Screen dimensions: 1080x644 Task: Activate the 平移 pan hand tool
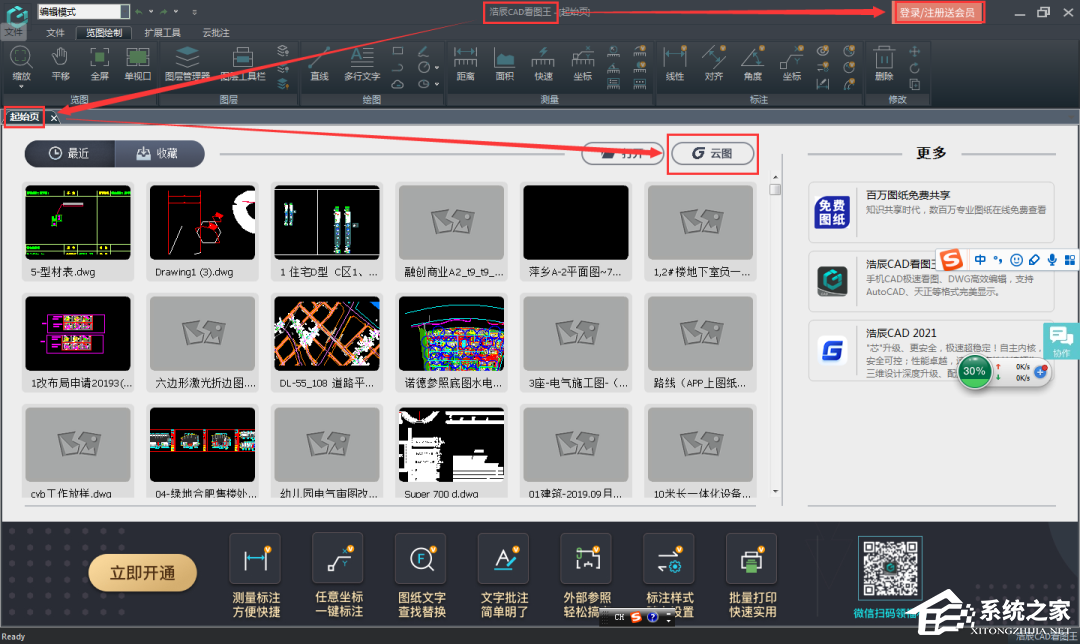[61, 63]
